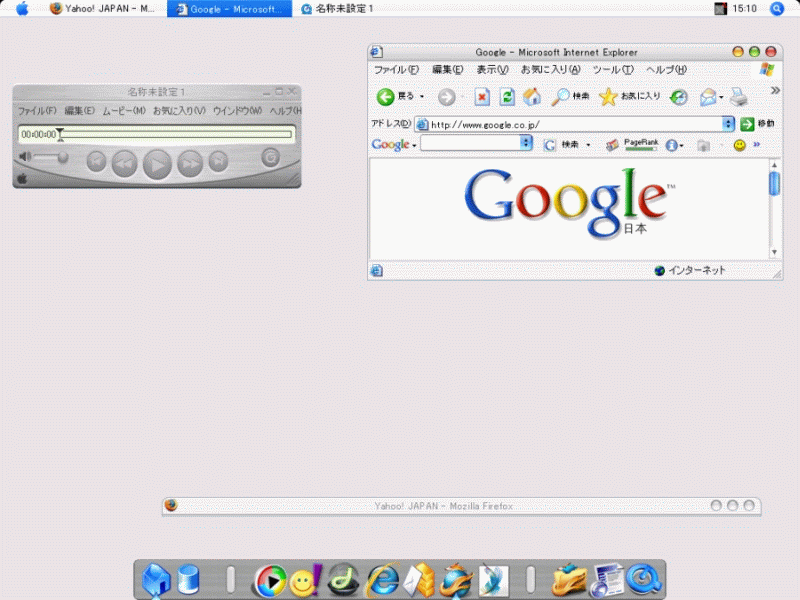Screen dimensions: 800x600
Task: Click the Google toolbar highlighter icon beside PageRank
Action: coord(612,145)
